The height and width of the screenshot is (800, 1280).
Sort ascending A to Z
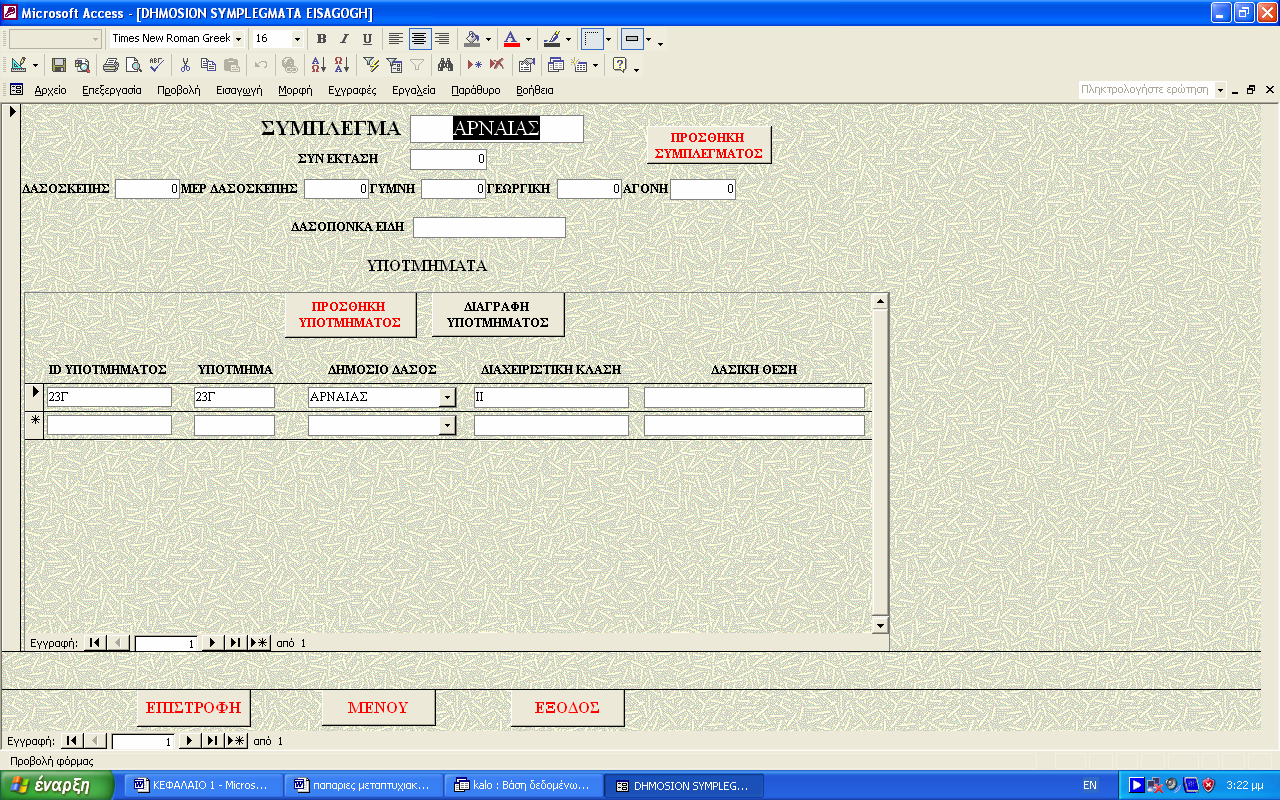[318, 65]
